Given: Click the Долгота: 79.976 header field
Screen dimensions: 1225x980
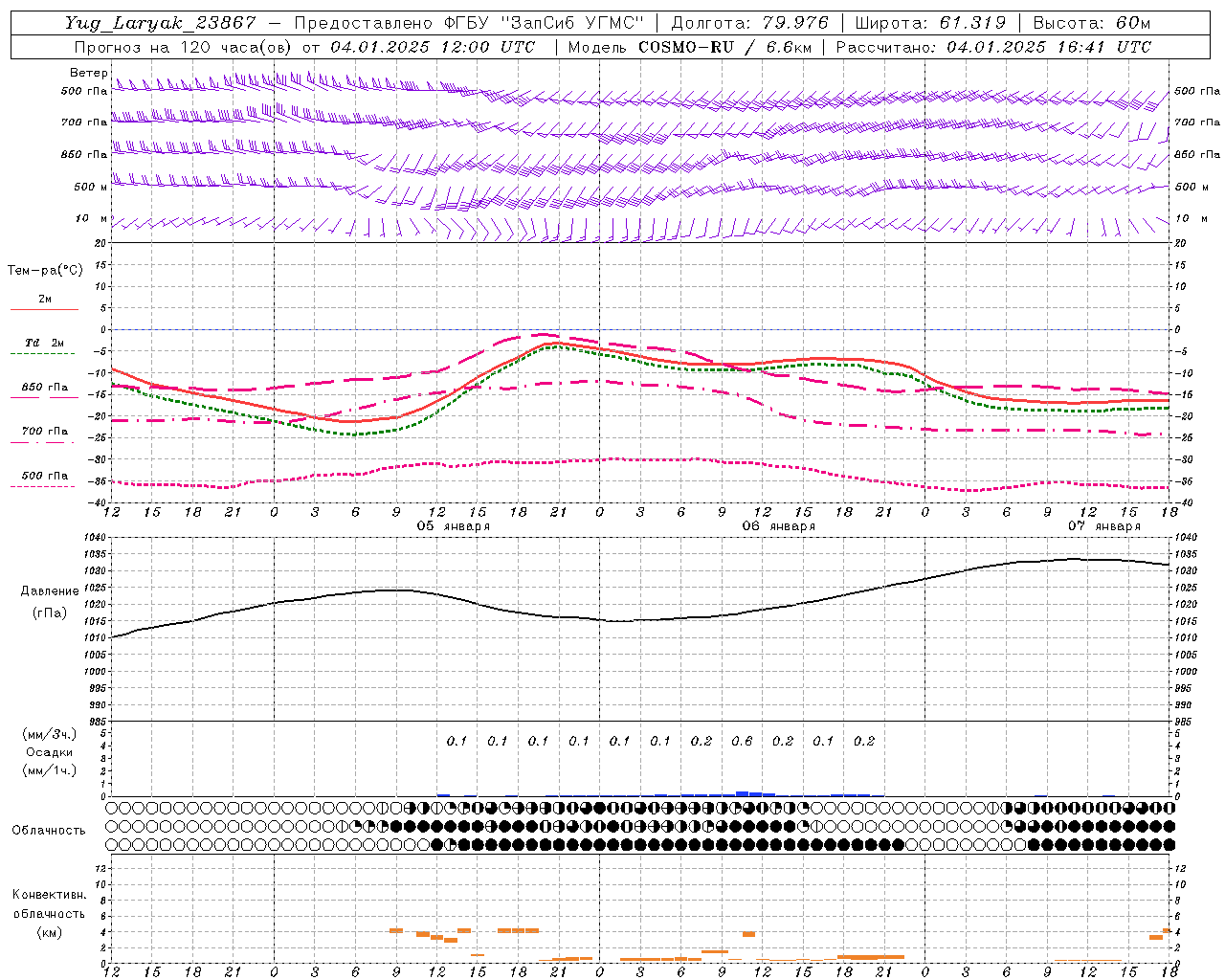Looking at the screenshot, I should tap(749, 23).
